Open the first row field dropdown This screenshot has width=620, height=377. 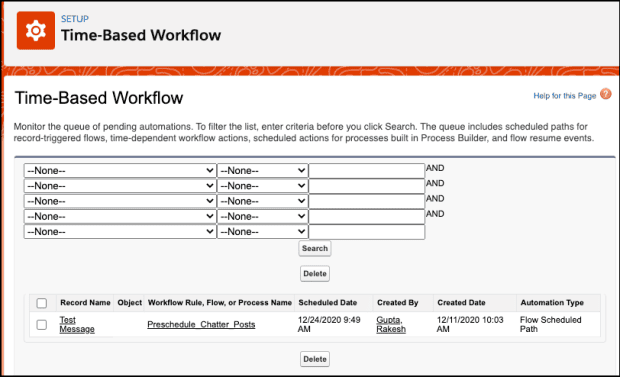tap(120, 171)
